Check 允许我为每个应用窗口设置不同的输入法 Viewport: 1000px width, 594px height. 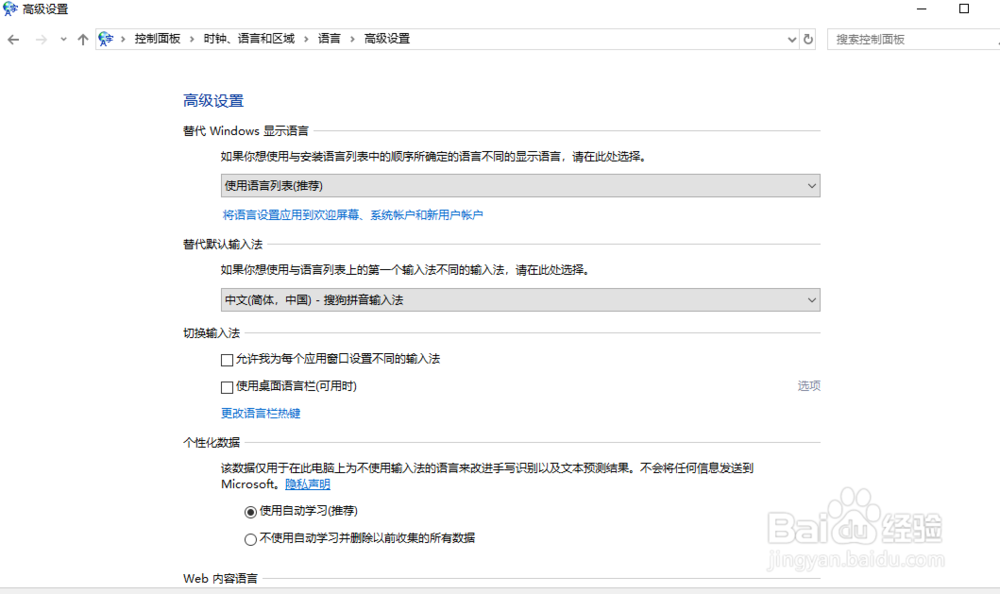tap(227, 359)
